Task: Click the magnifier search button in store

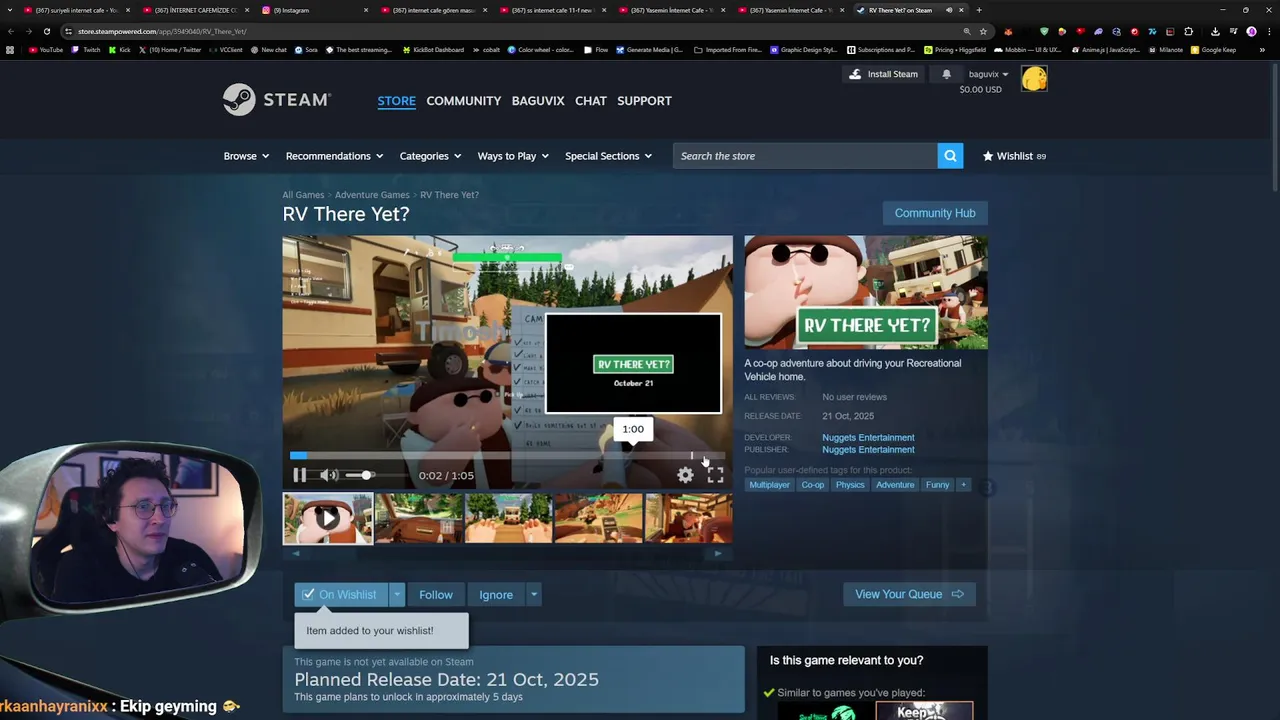Action: (x=950, y=156)
